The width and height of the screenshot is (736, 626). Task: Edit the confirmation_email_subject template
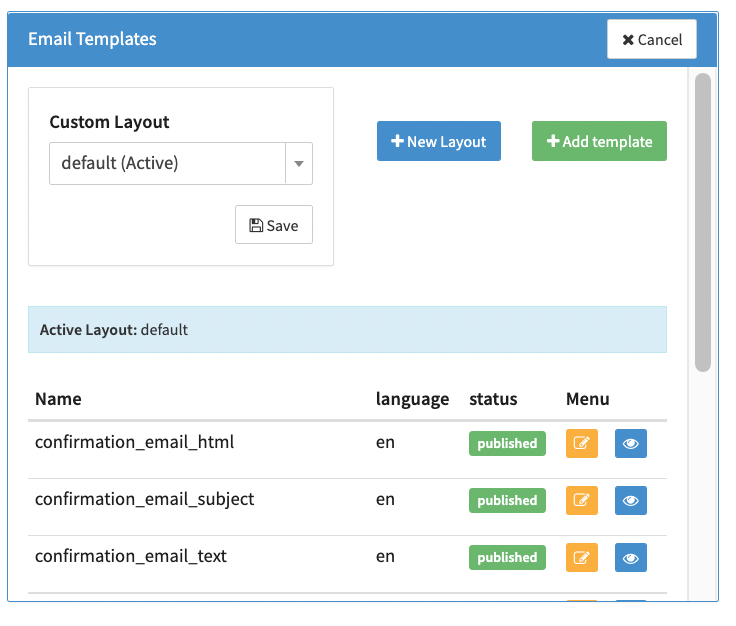(x=582, y=500)
